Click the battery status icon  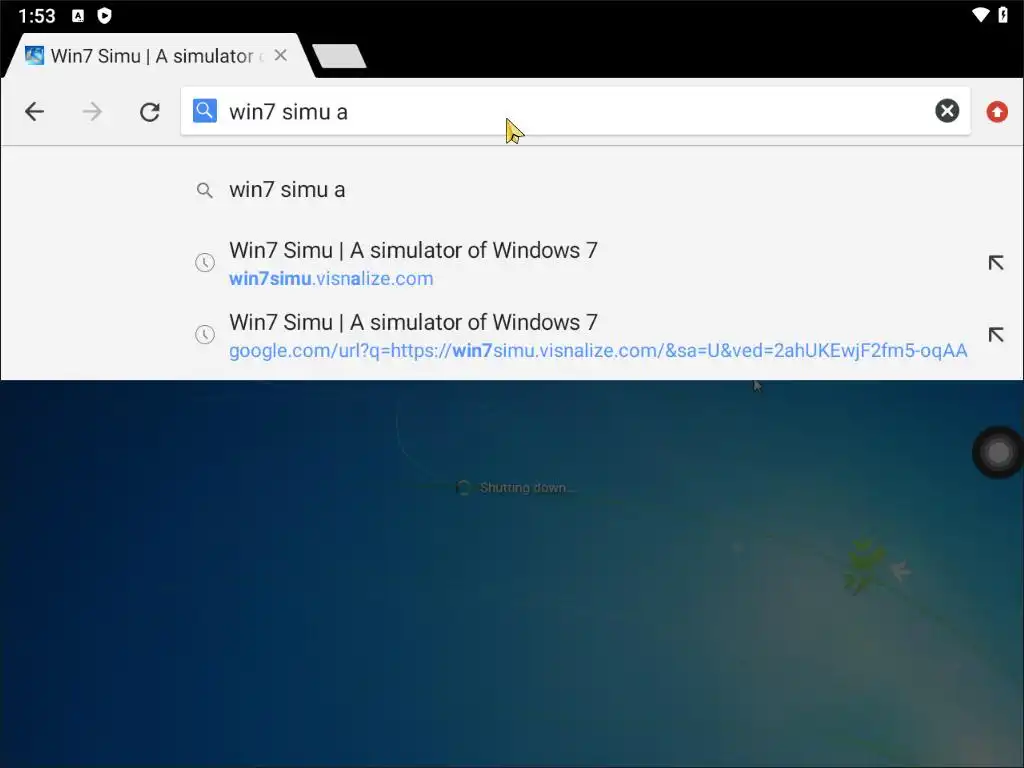click(1003, 14)
